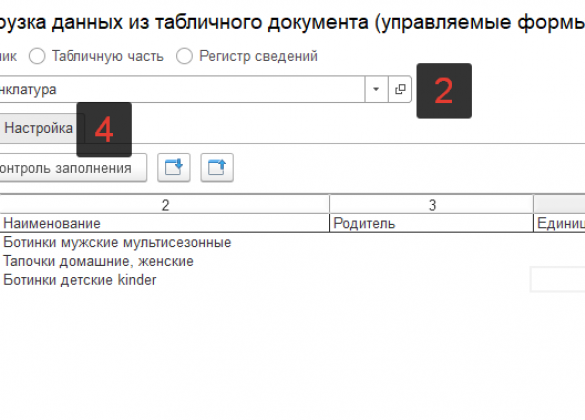
Task: Click the black marker numbered 4
Action: pyautogui.click(x=104, y=129)
